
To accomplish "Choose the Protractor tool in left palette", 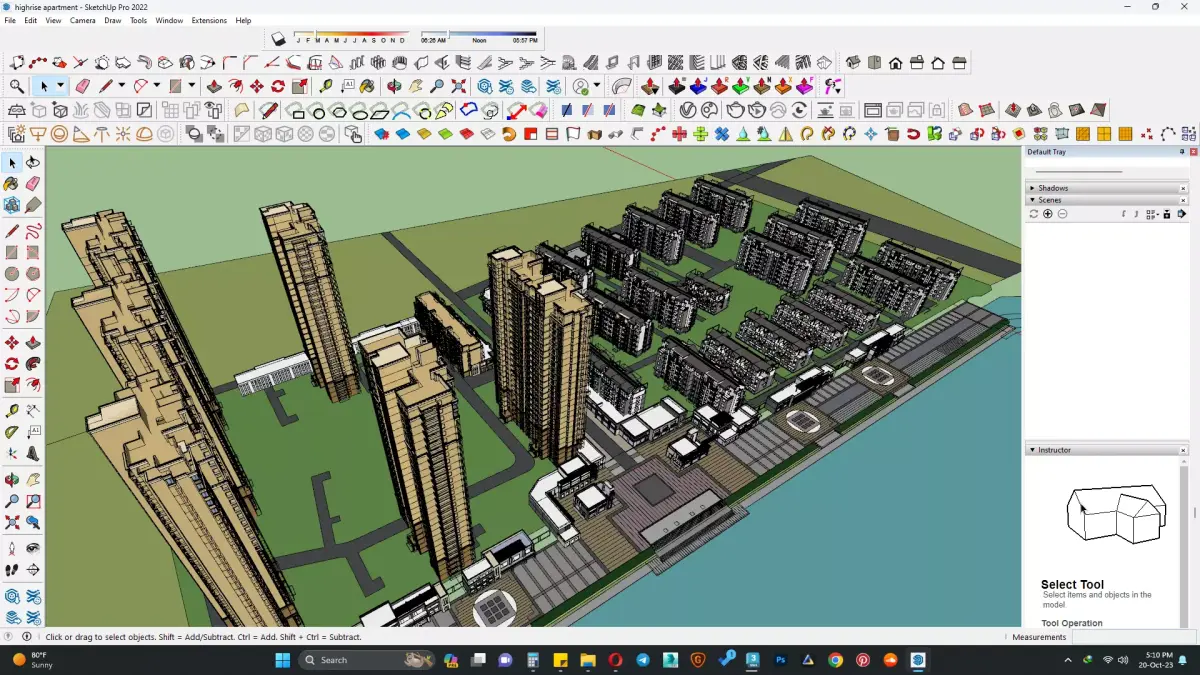I will point(12,432).
